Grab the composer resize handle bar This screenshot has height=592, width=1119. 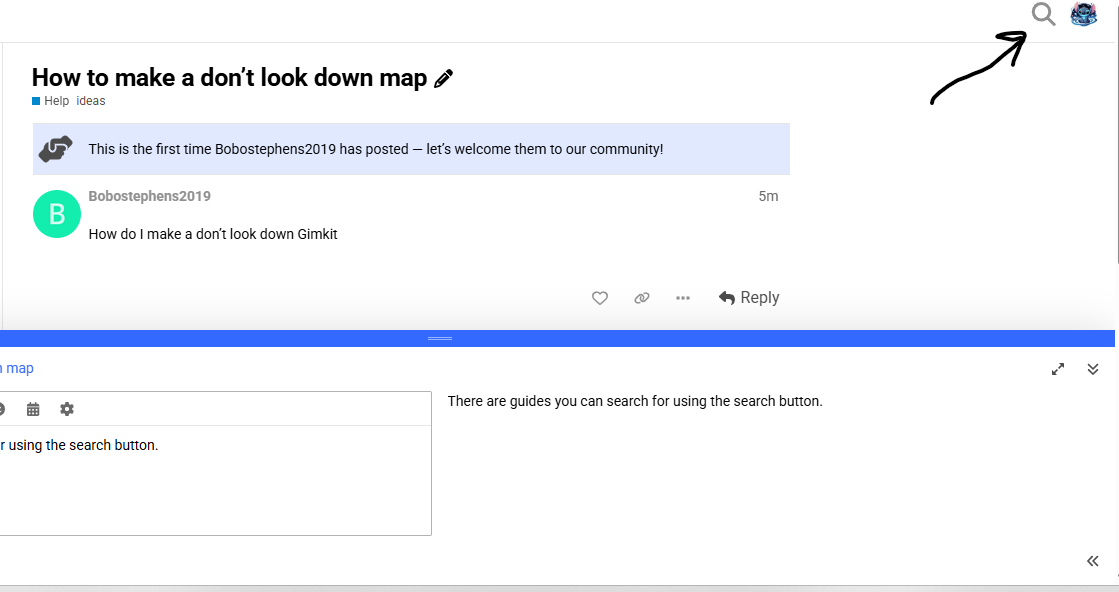(440, 339)
